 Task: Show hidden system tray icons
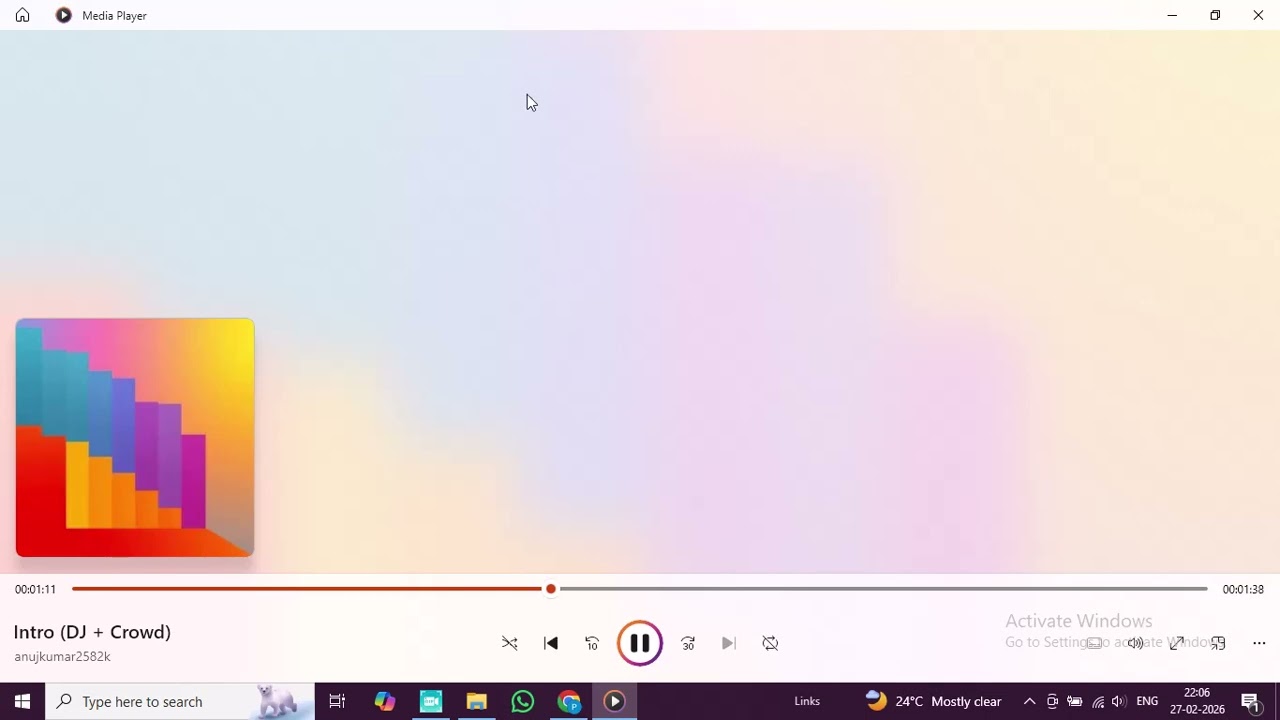(x=1029, y=701)
